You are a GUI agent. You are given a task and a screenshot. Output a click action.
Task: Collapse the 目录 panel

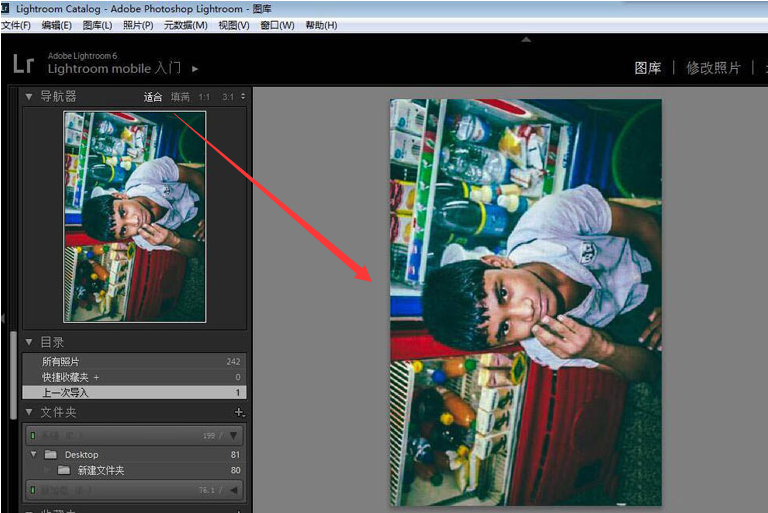pyautogui.click(x=29, y=342)
